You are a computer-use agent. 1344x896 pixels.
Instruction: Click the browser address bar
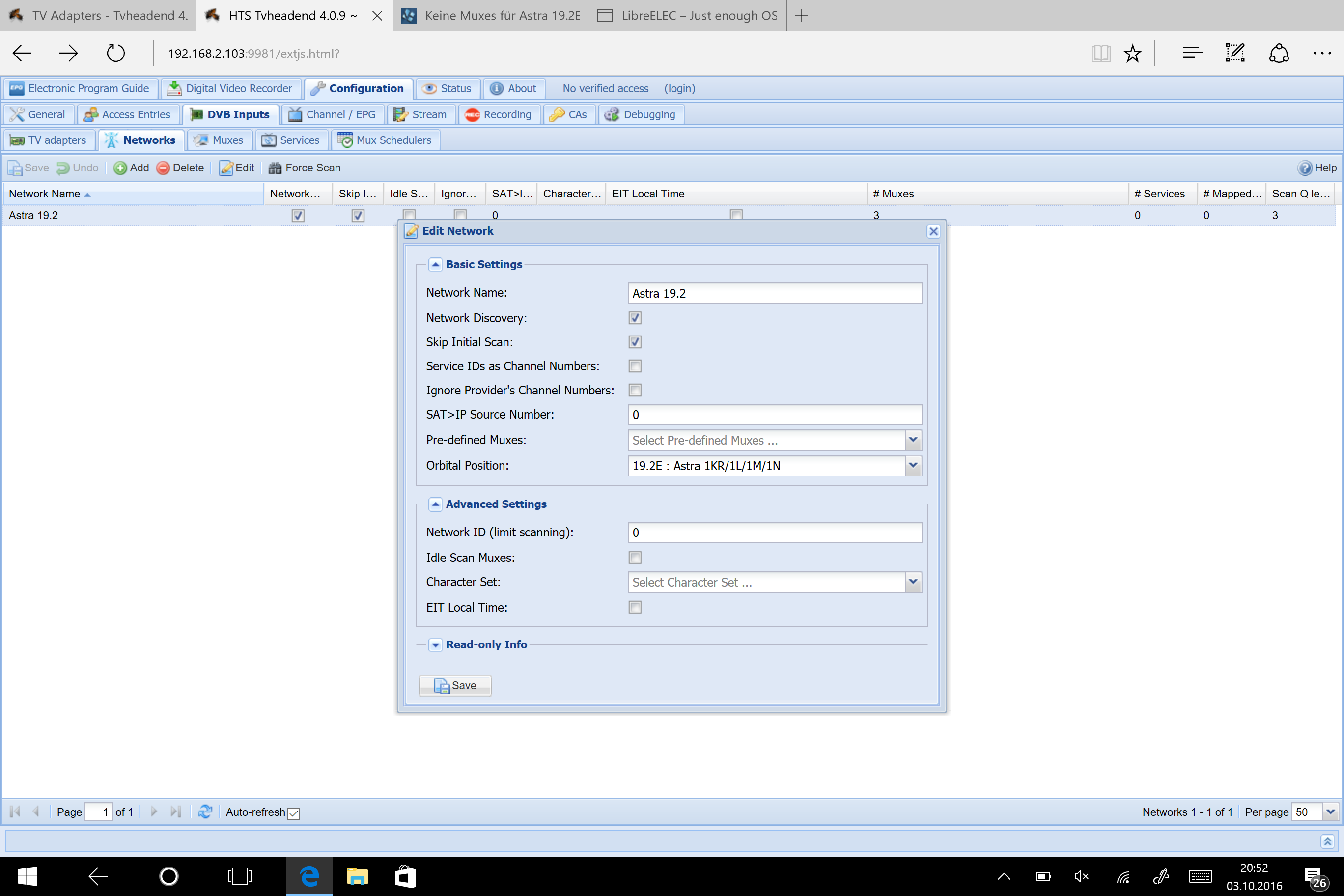617,53
